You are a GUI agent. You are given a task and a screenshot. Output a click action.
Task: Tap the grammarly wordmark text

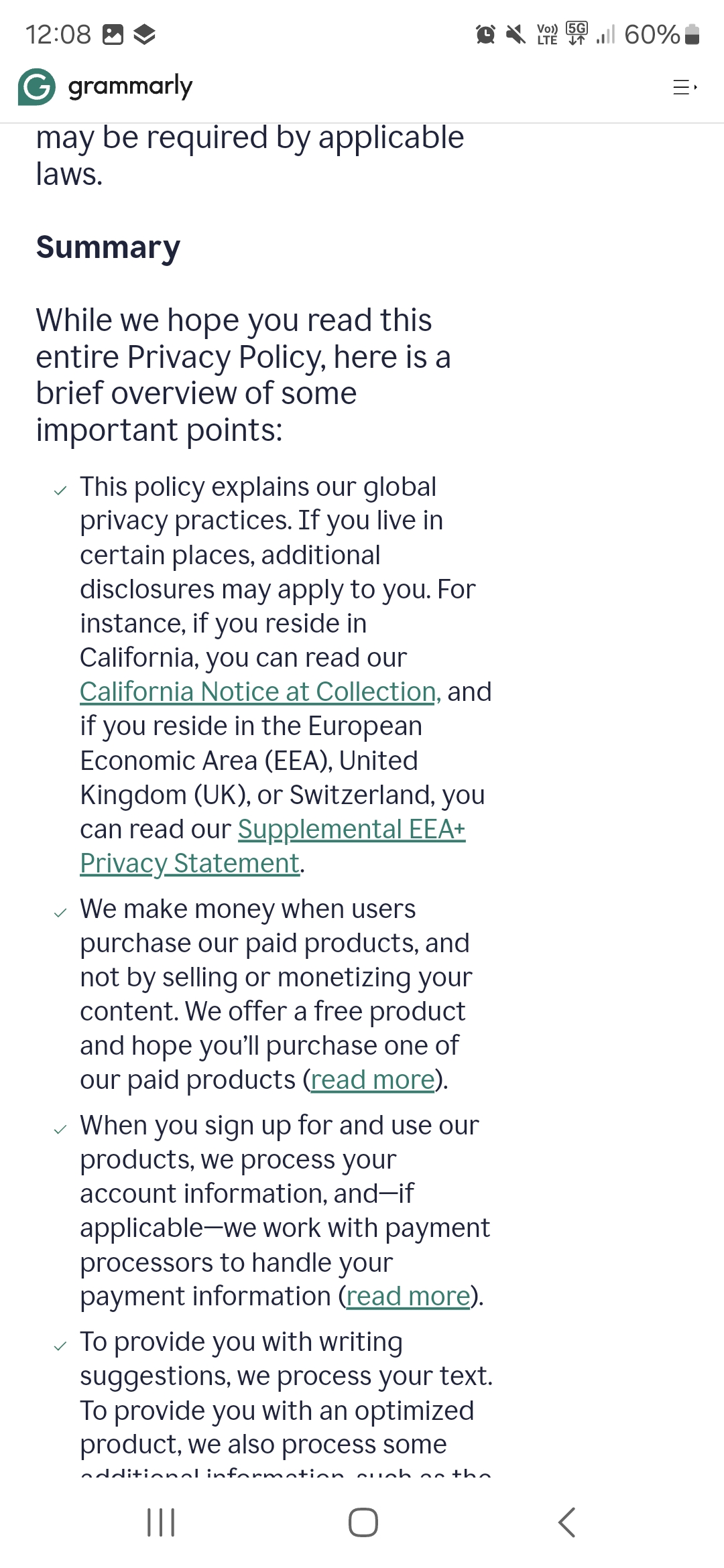pos(130,86)
